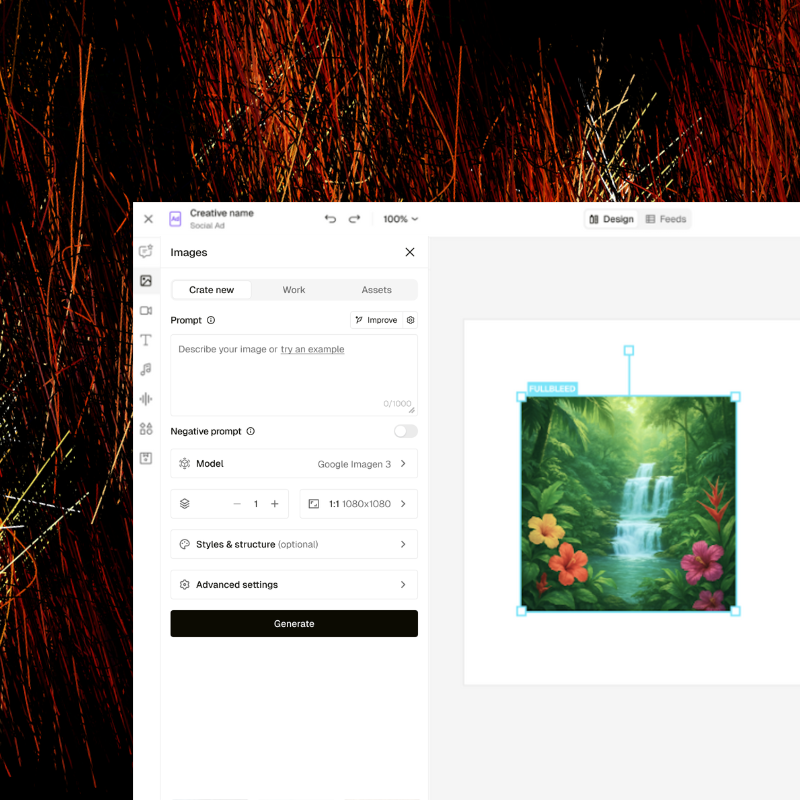
Task: Click inside the prompt description field
Action: click(x=293, y=375)
